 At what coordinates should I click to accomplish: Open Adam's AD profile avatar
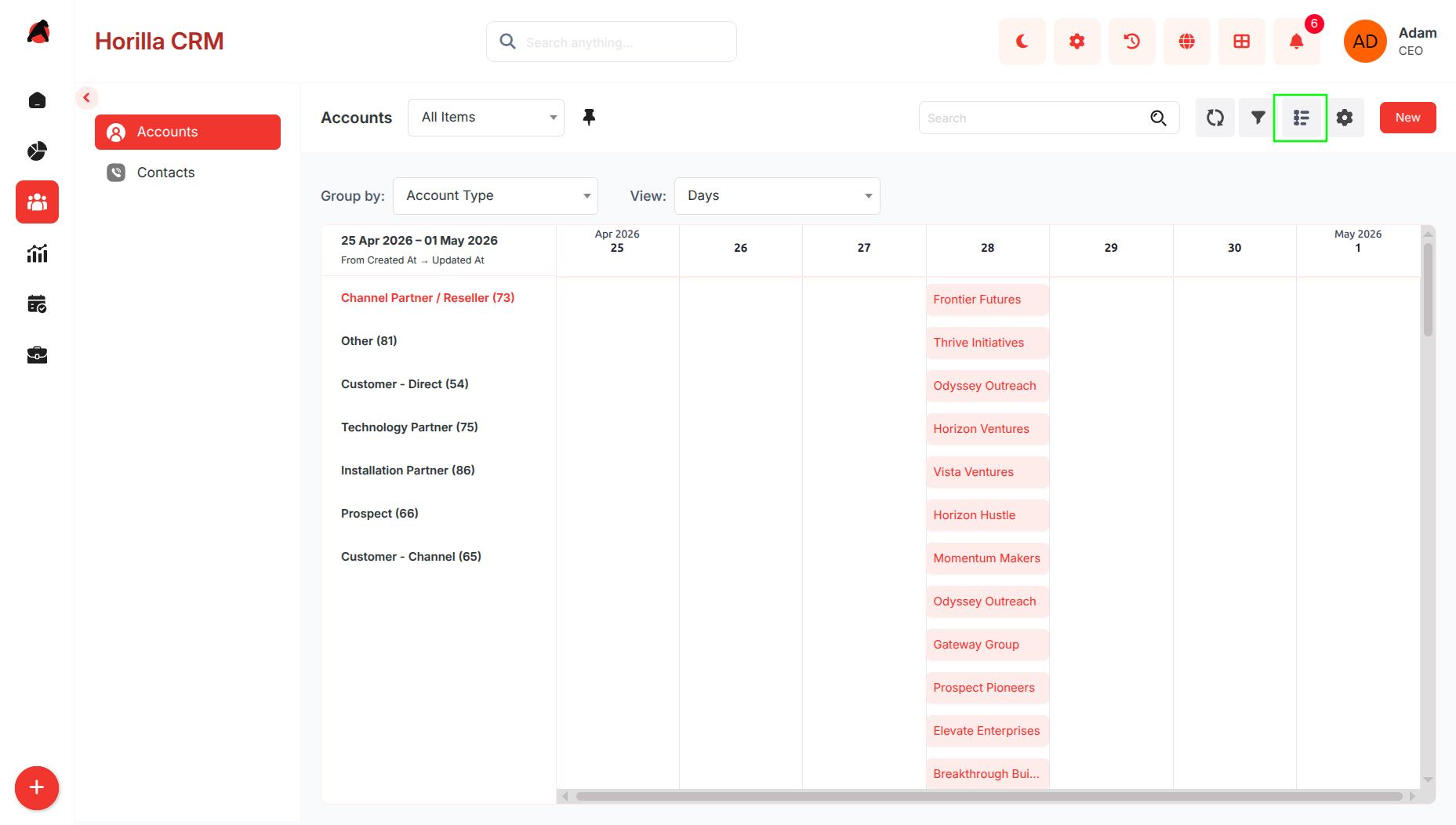pyautogui.click(x=1365, y=42)
